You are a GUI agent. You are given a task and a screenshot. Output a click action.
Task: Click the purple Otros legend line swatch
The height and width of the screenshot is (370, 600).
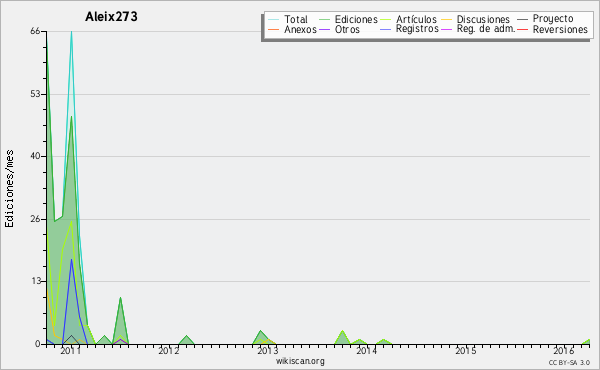coord(324,29)
